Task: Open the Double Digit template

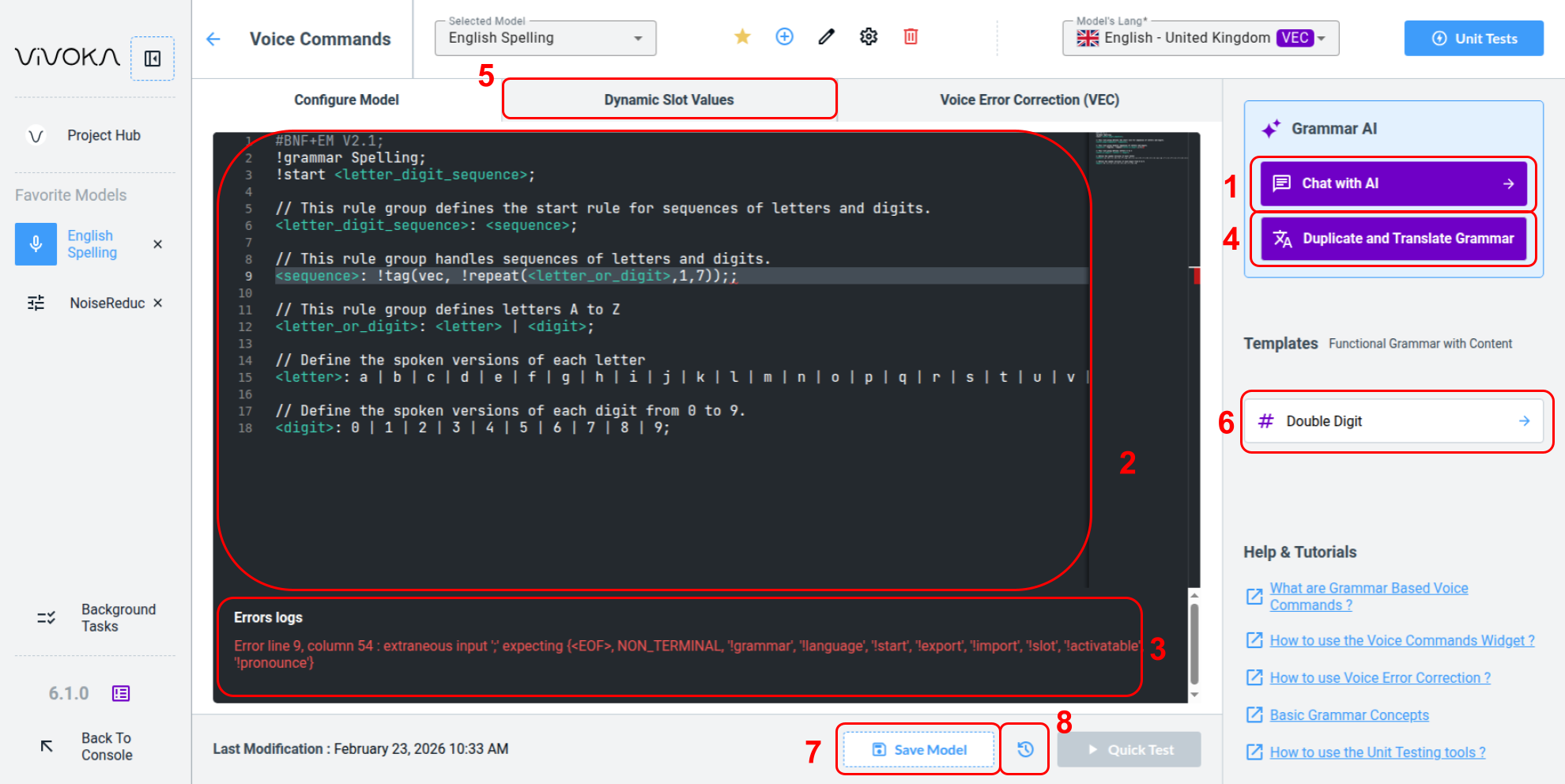Action: [x=1395, y=421]
